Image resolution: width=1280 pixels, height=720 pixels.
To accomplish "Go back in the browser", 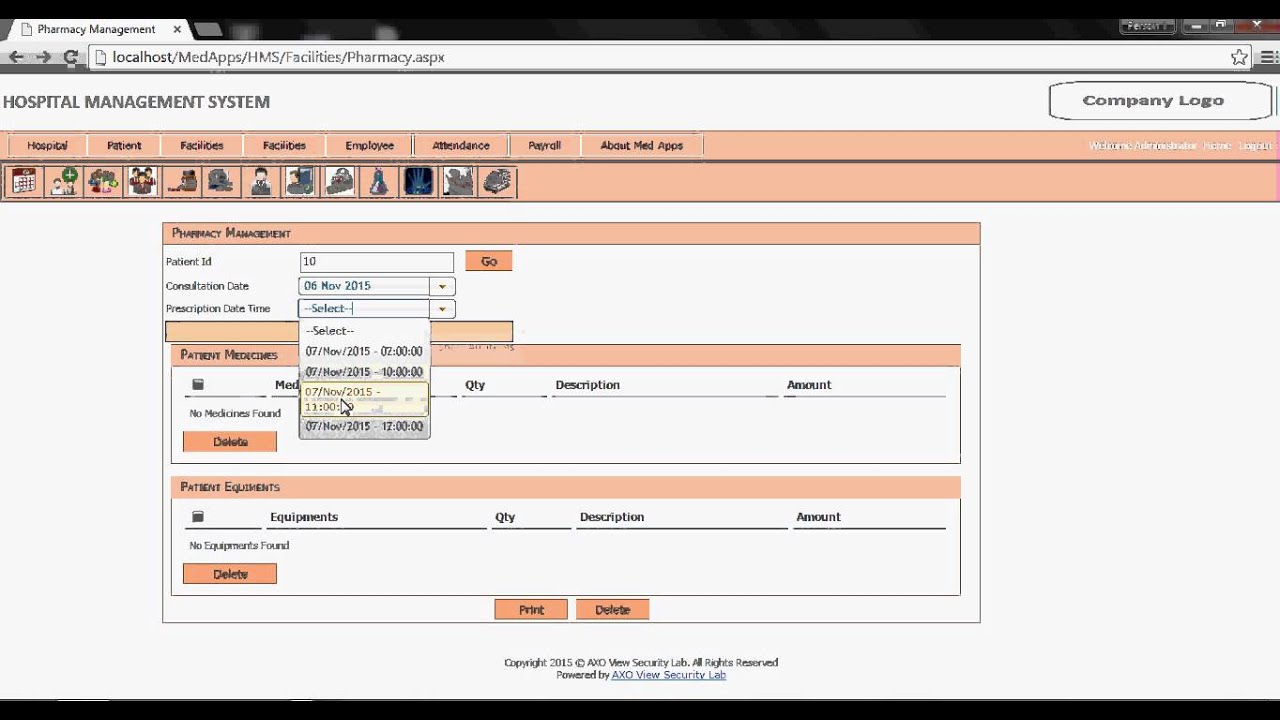I will coord(16,57).
